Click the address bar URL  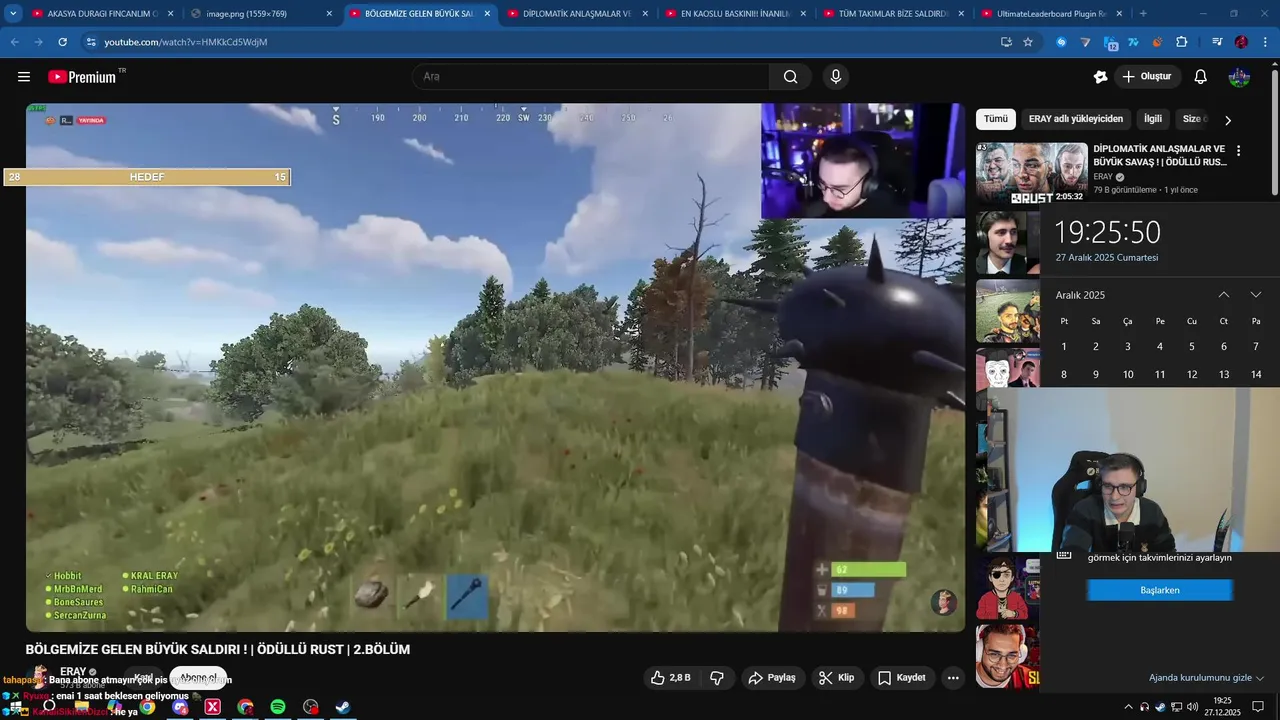click(x=185, y=42)
